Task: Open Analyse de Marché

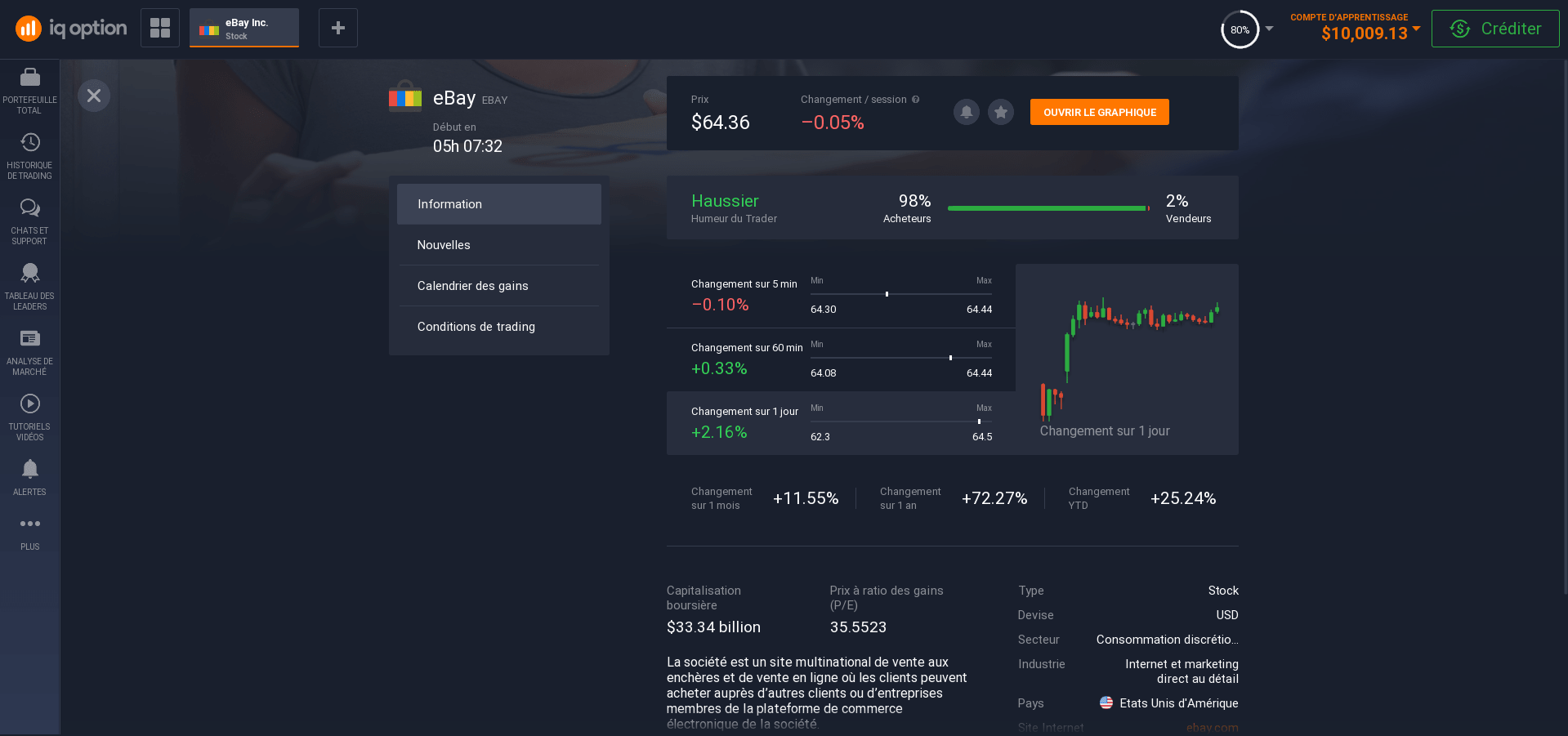Action: [29, 347]
